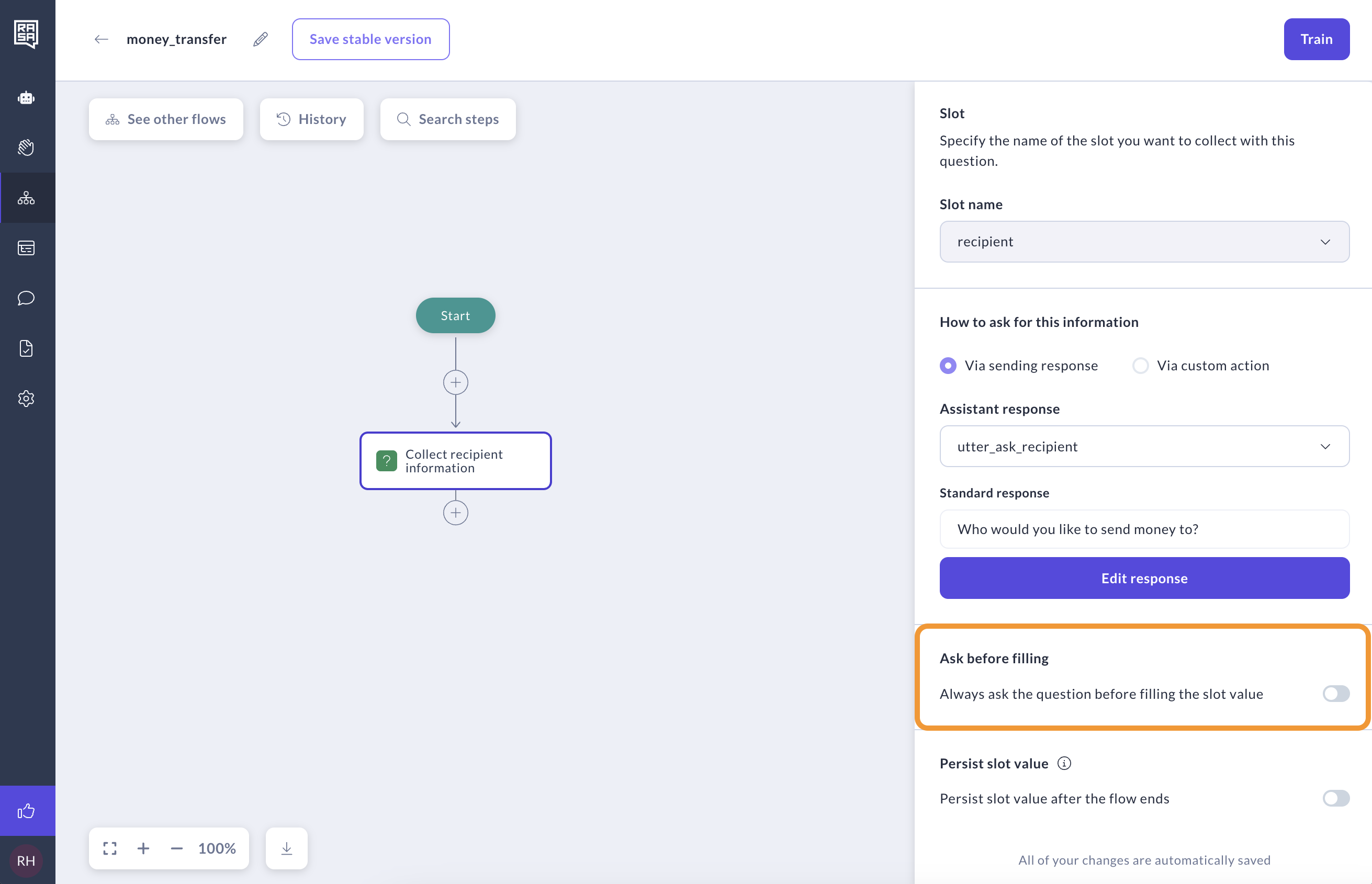The width and height of the screenshot is (1372, 884).
Task: Add a step below Collect recipient information
Action: click(x=455, y=513)
